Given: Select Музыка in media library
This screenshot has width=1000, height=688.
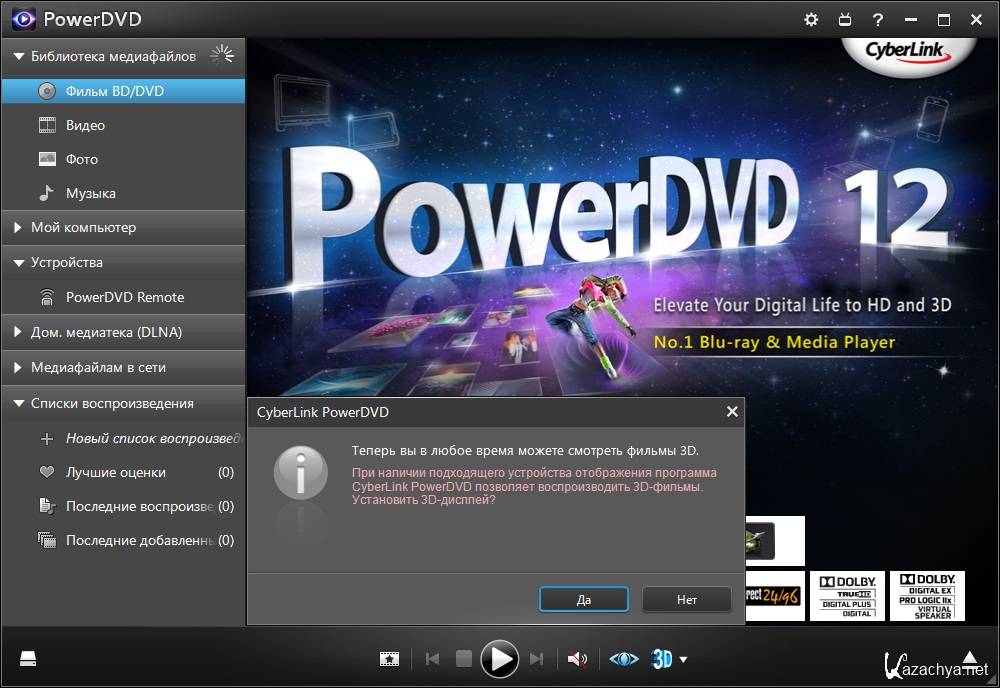Looking at the screenshot, I should pyautogui.click(x=90, y=193).
